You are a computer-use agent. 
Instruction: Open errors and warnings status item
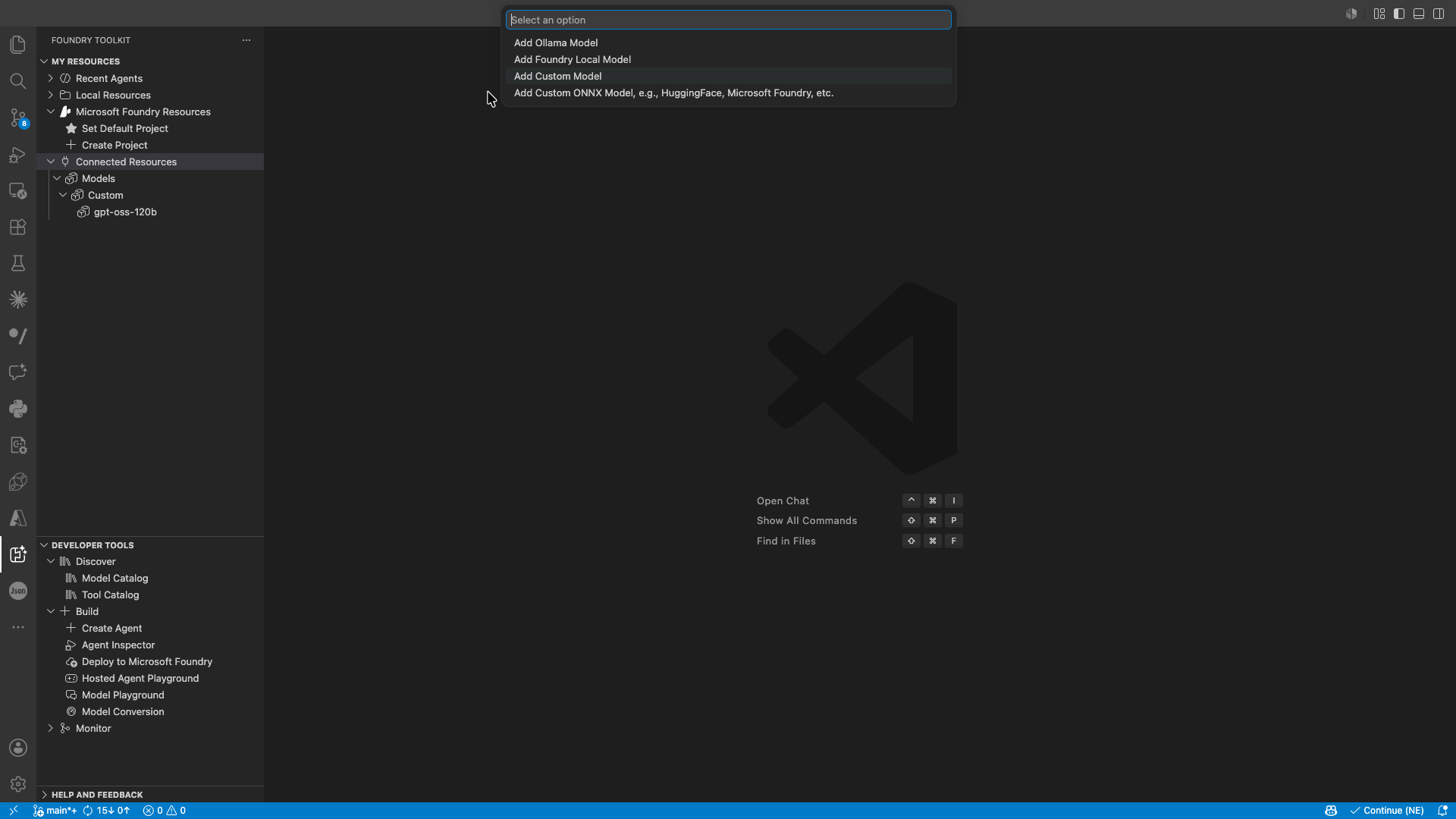[165, 811]
